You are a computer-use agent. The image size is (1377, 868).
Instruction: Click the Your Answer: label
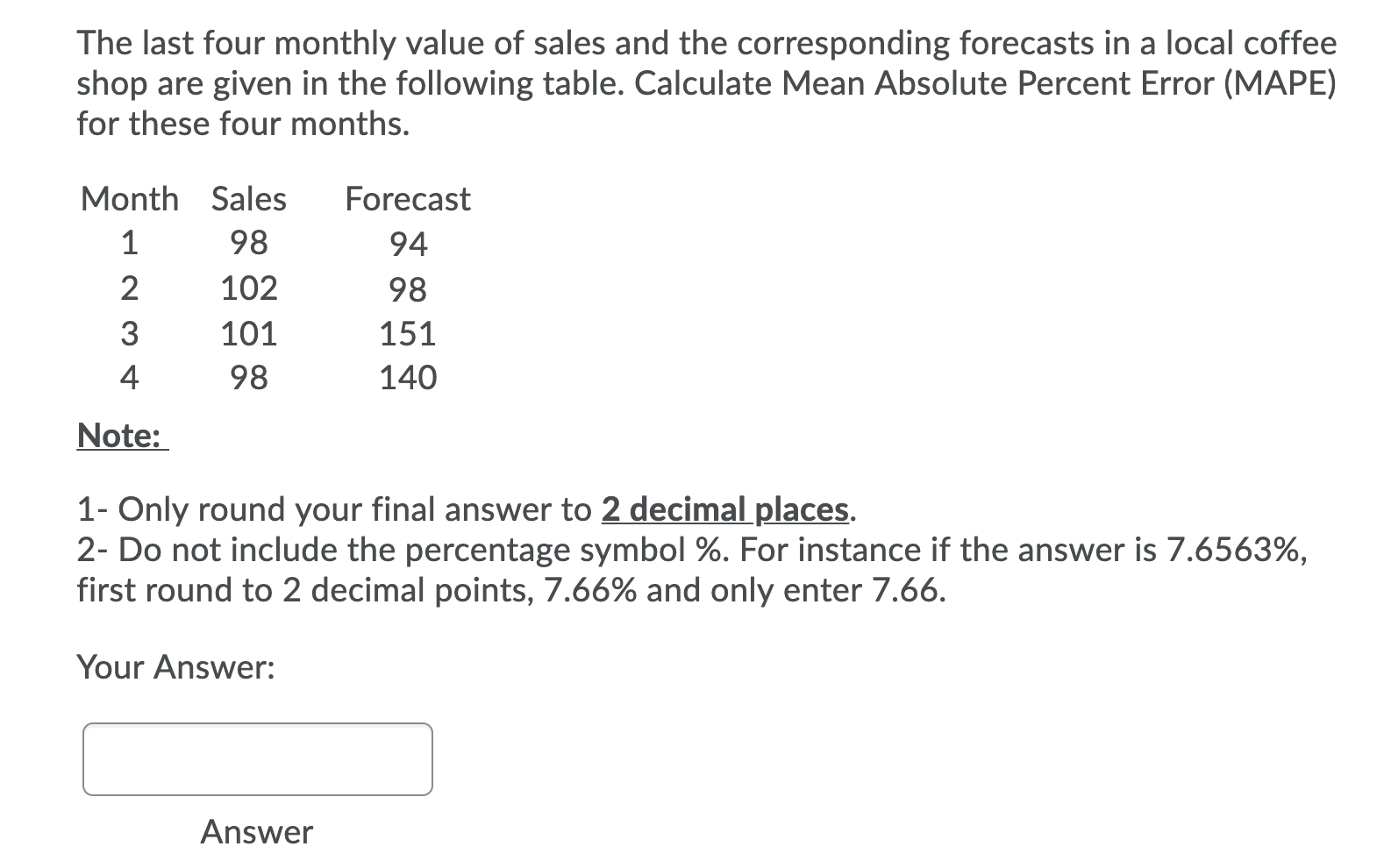click(175, 667)
